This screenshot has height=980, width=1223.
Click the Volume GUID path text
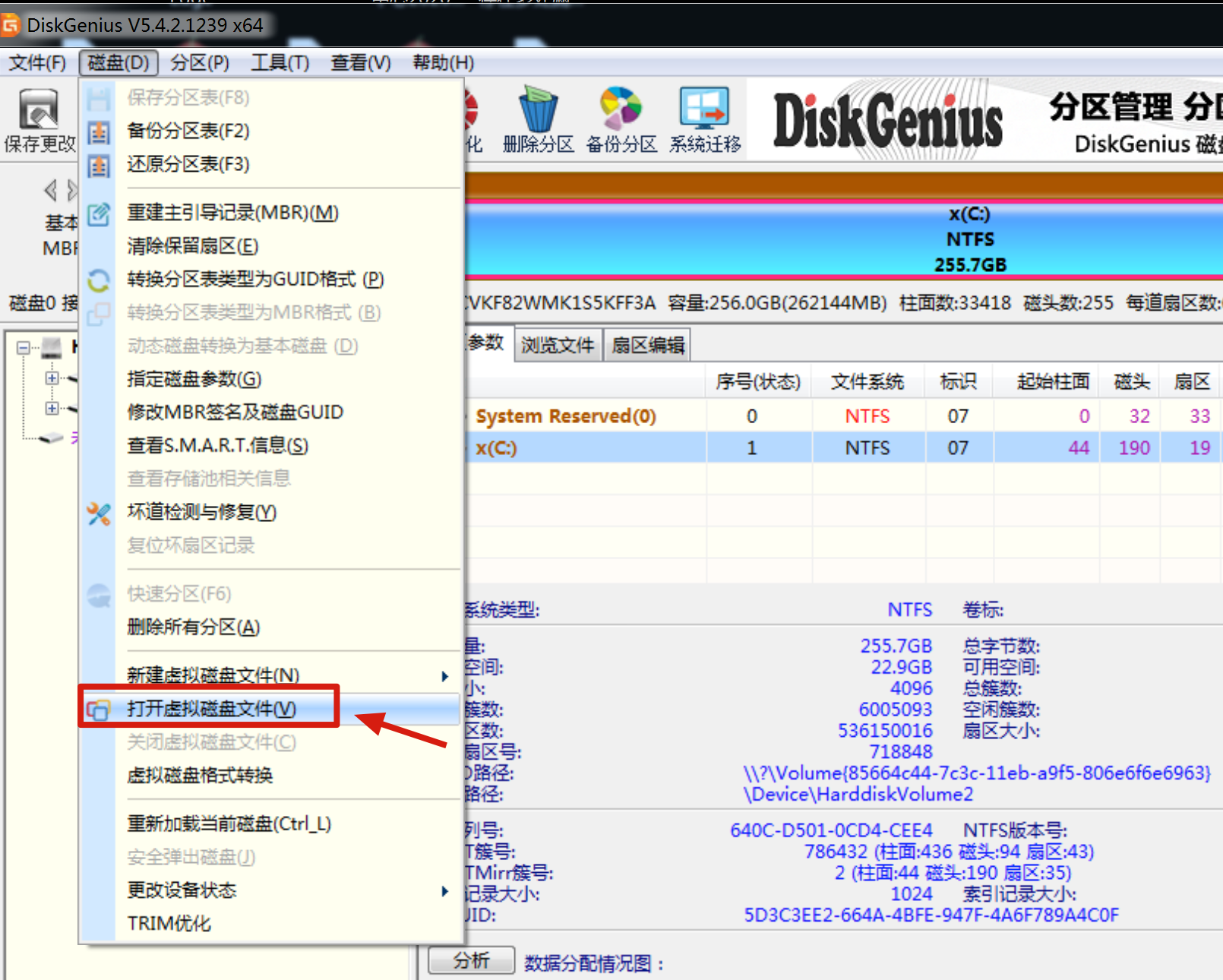(x=977, y=773)
